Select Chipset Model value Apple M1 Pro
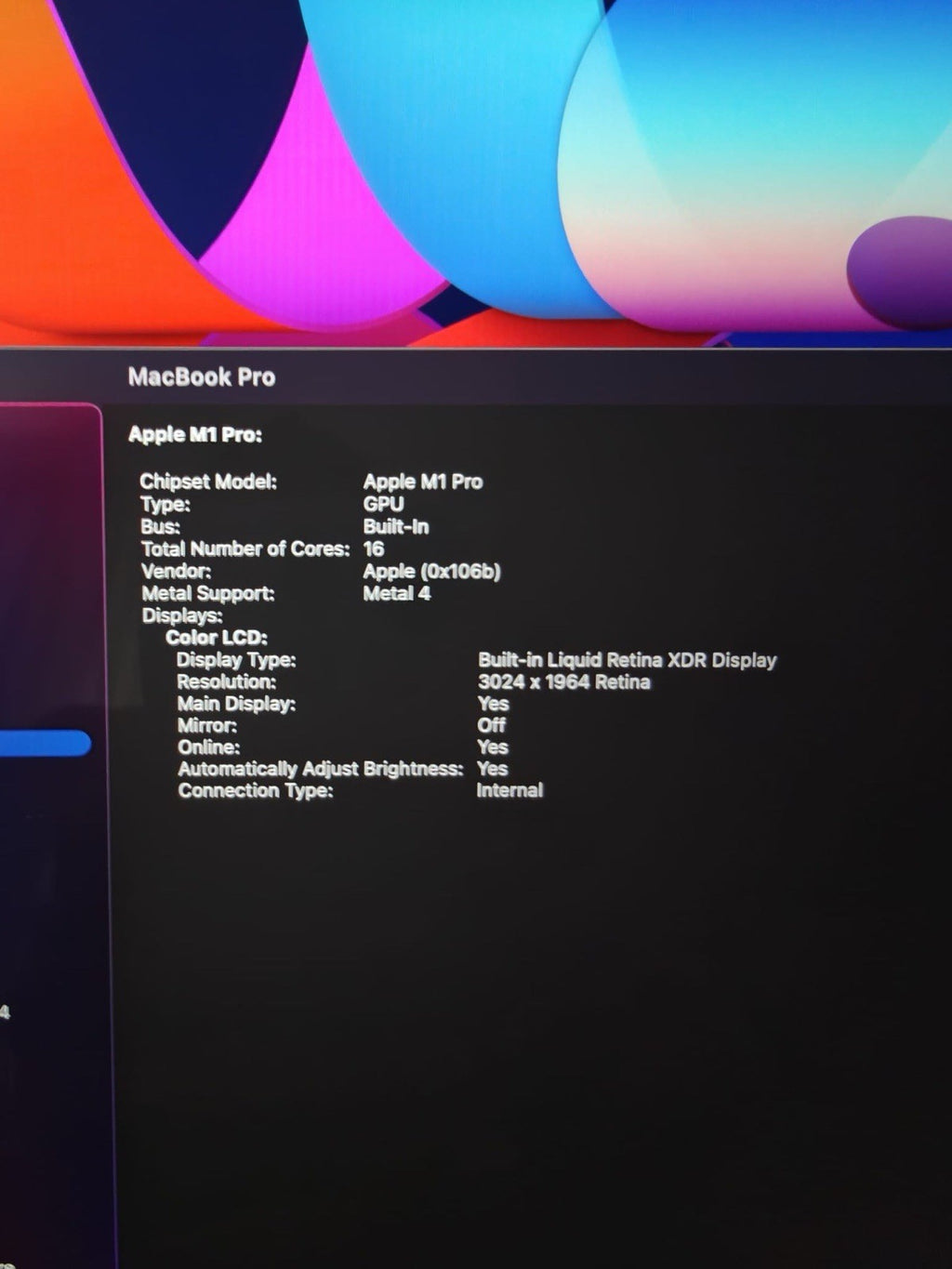 423,482
